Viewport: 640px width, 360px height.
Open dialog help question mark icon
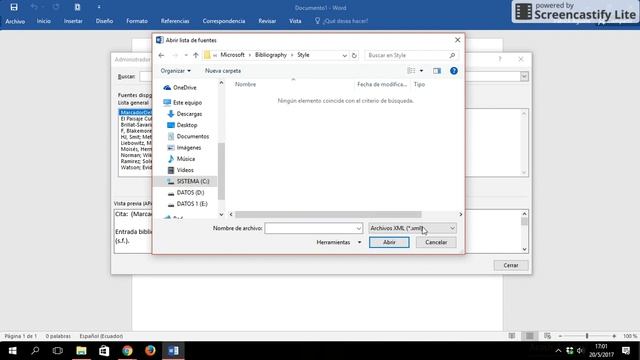click(453, 71)
